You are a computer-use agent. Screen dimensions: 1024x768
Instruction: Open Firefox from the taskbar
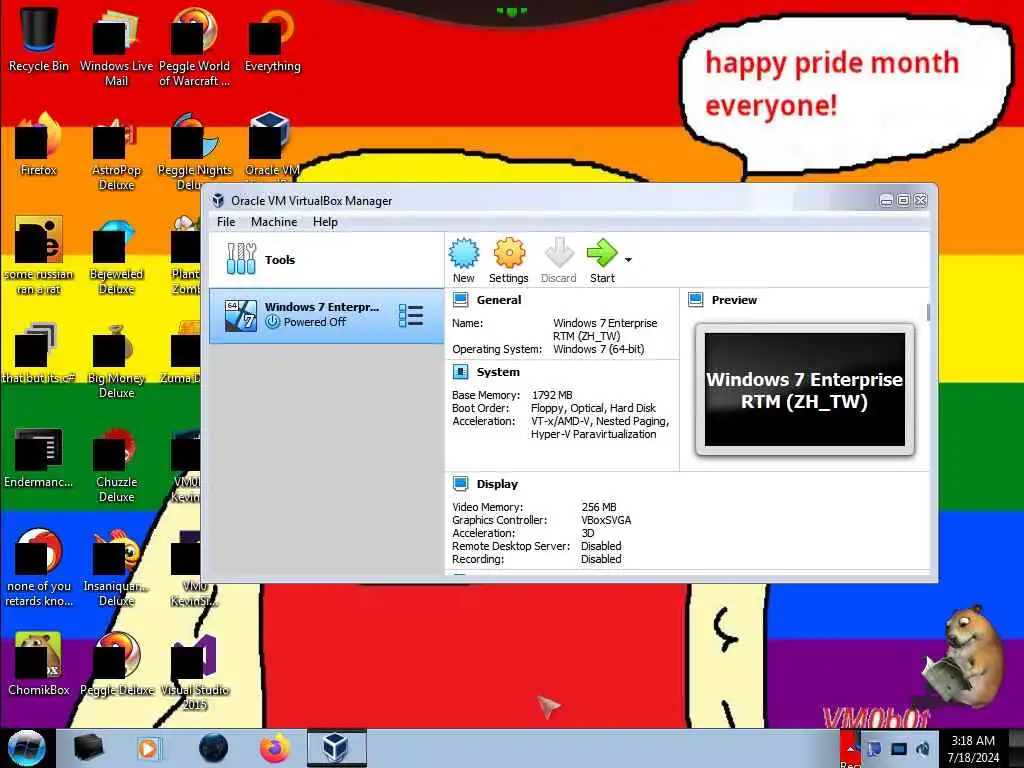(x=275, y=748)
